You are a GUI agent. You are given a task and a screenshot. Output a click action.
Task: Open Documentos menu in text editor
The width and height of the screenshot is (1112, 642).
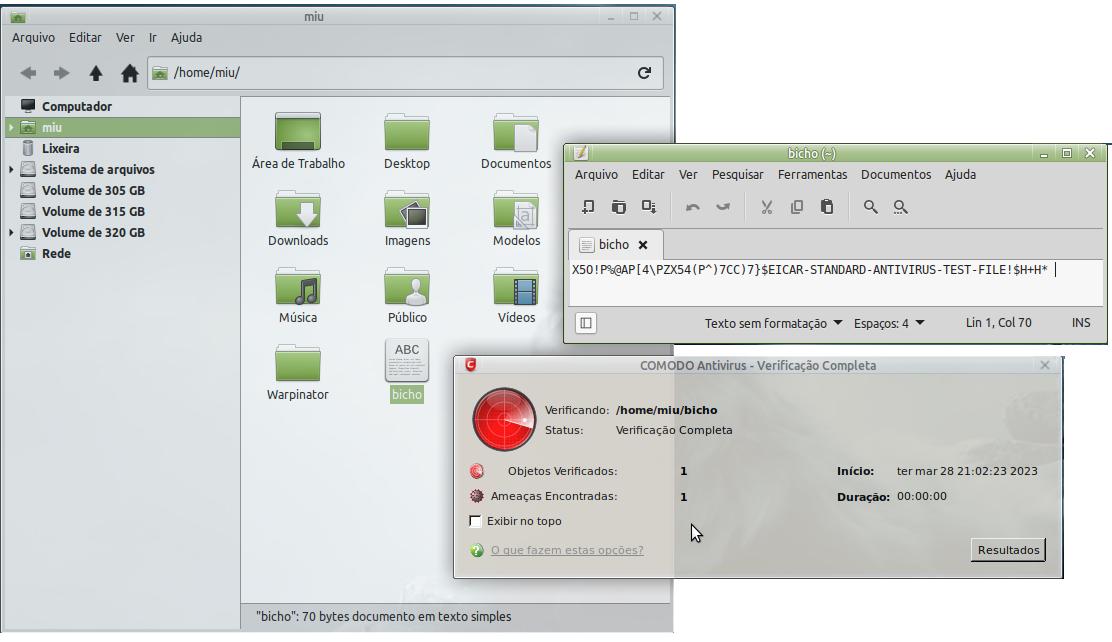(x=896, y=175)
